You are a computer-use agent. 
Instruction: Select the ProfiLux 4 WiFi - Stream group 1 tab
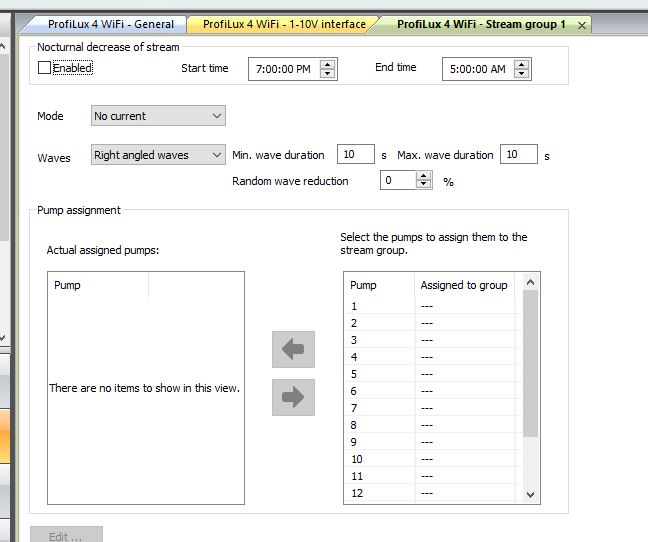pos(481,24)
